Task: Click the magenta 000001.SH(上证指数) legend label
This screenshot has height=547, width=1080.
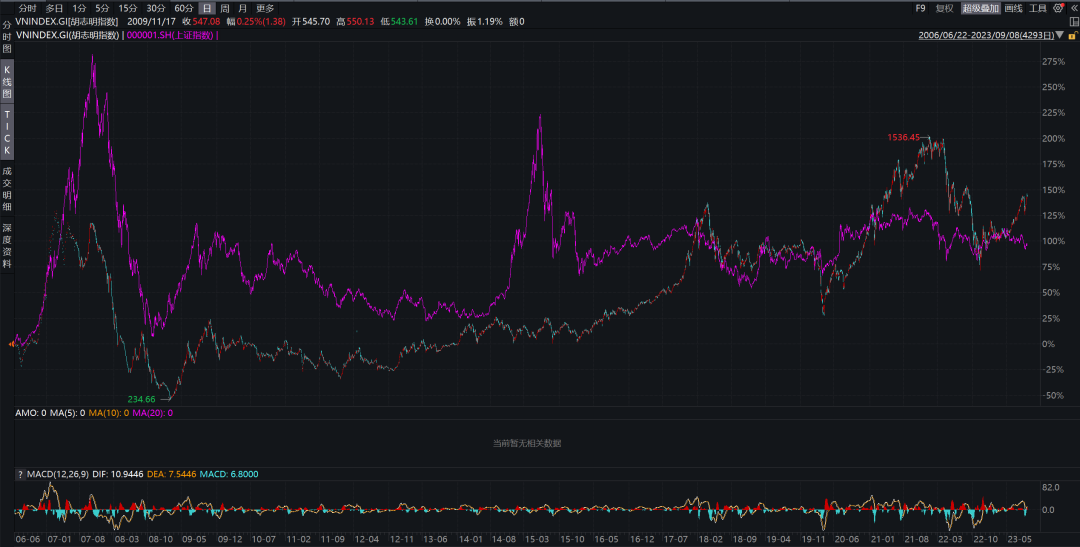Action: point(170,34)
